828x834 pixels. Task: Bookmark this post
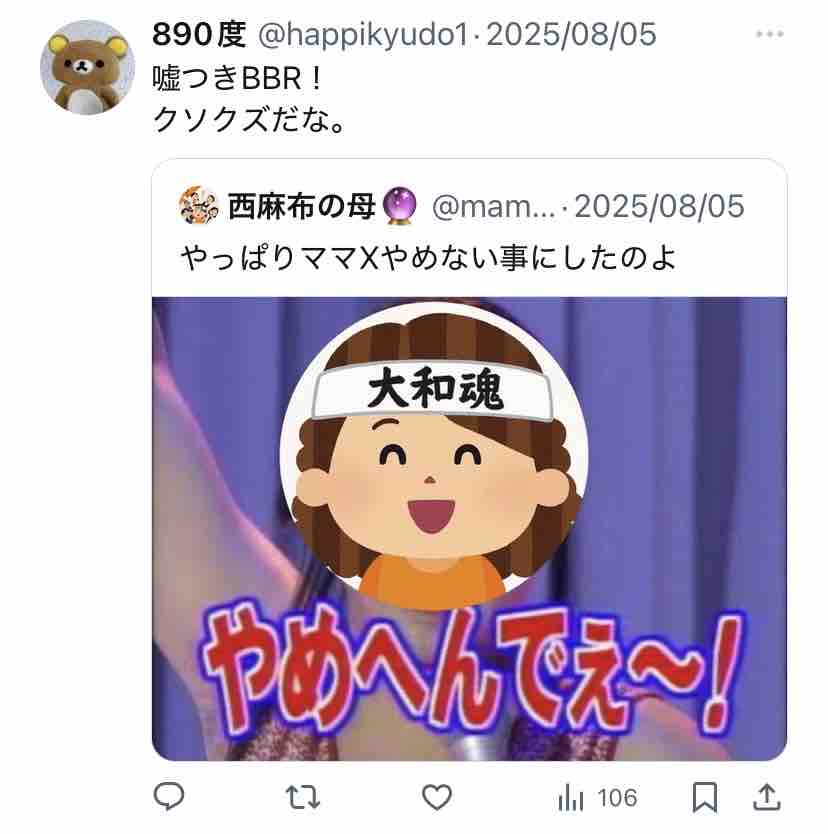click(x=705, y=797)
